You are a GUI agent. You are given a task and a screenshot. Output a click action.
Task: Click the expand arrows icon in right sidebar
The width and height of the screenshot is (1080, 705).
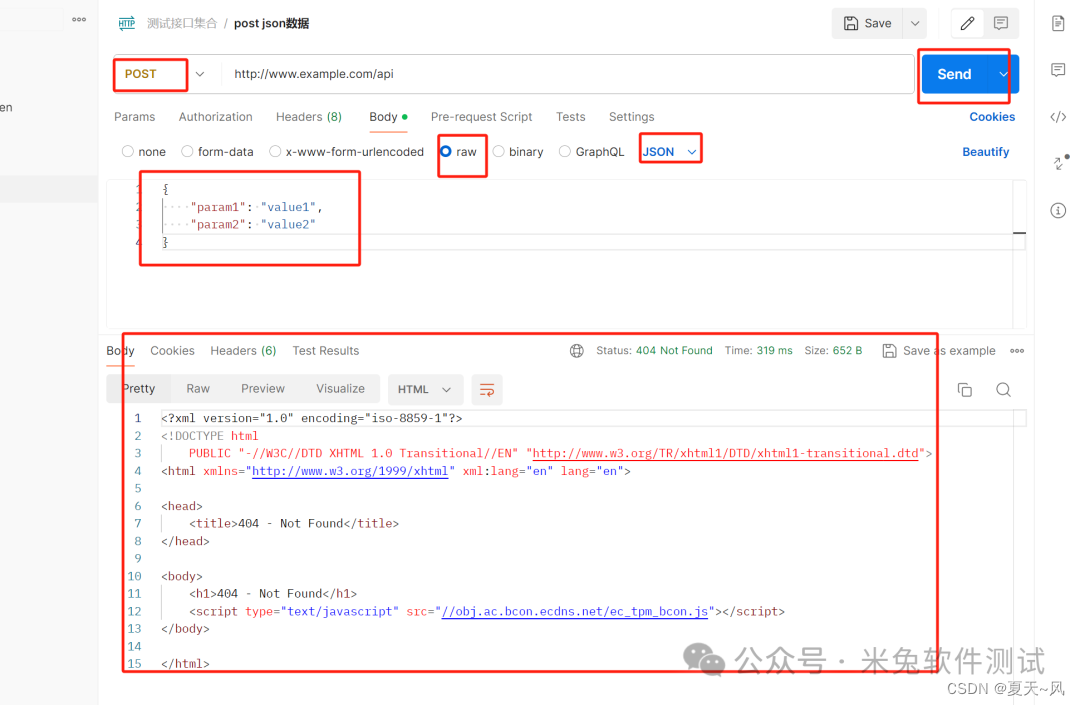(1061, 162)
